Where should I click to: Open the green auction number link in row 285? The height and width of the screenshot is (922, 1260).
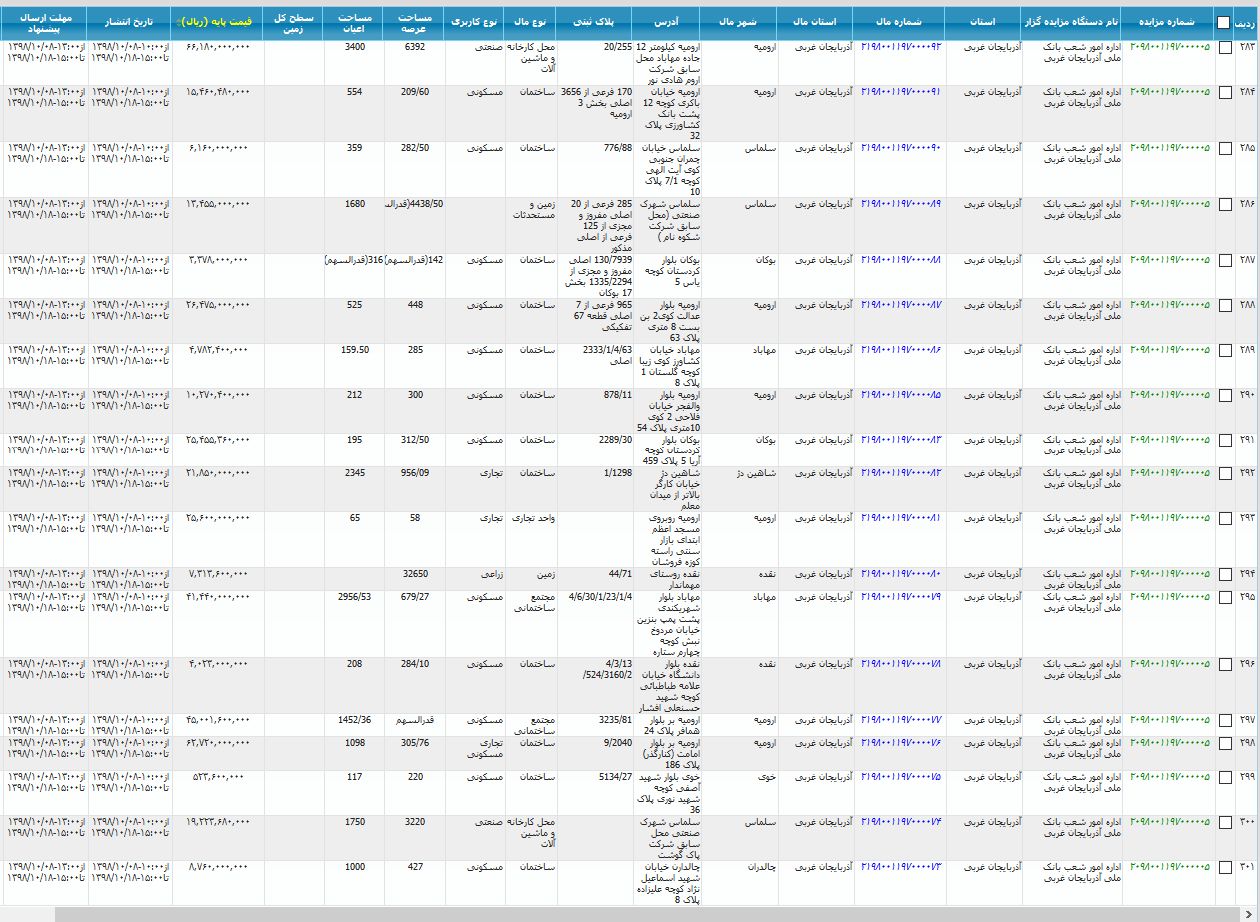click(x=1168, y=147)
